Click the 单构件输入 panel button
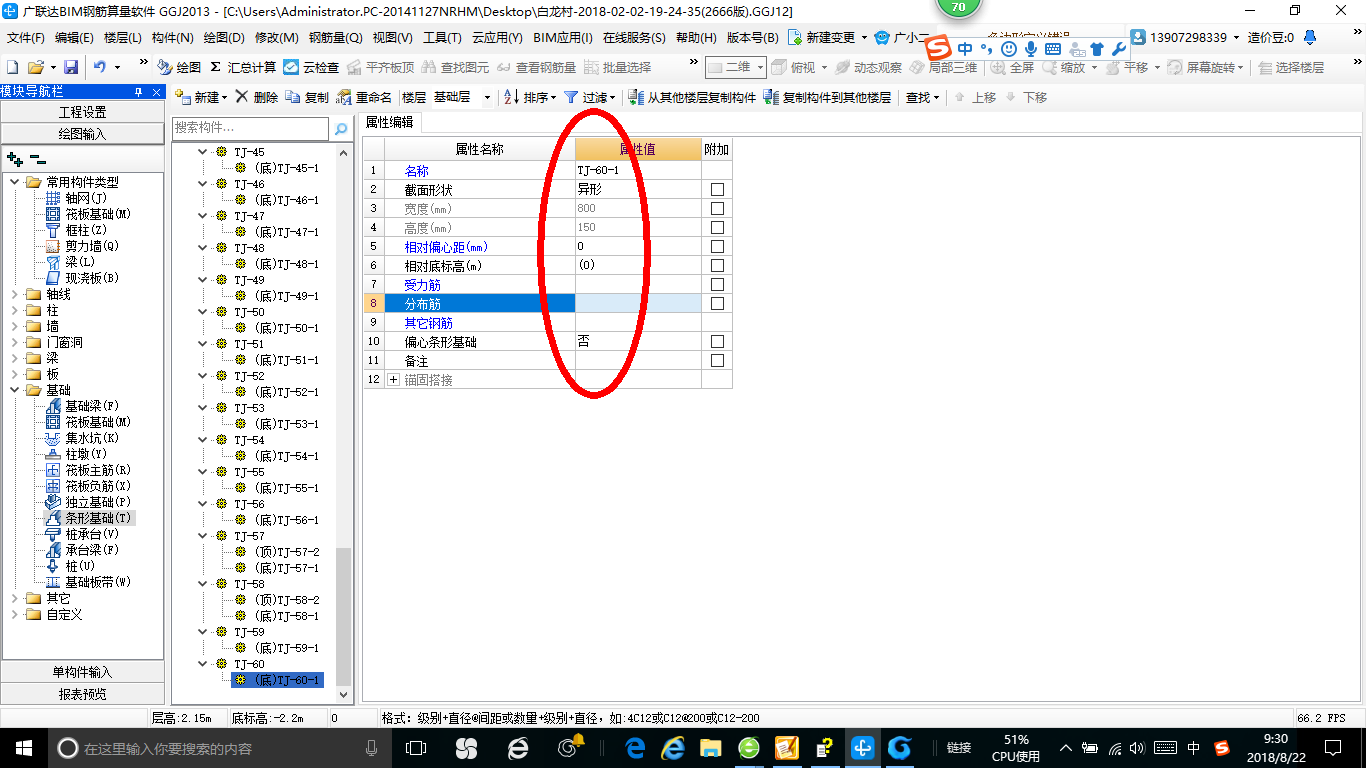The height and width of the screenshot is (768, 1366). (82, 672)
